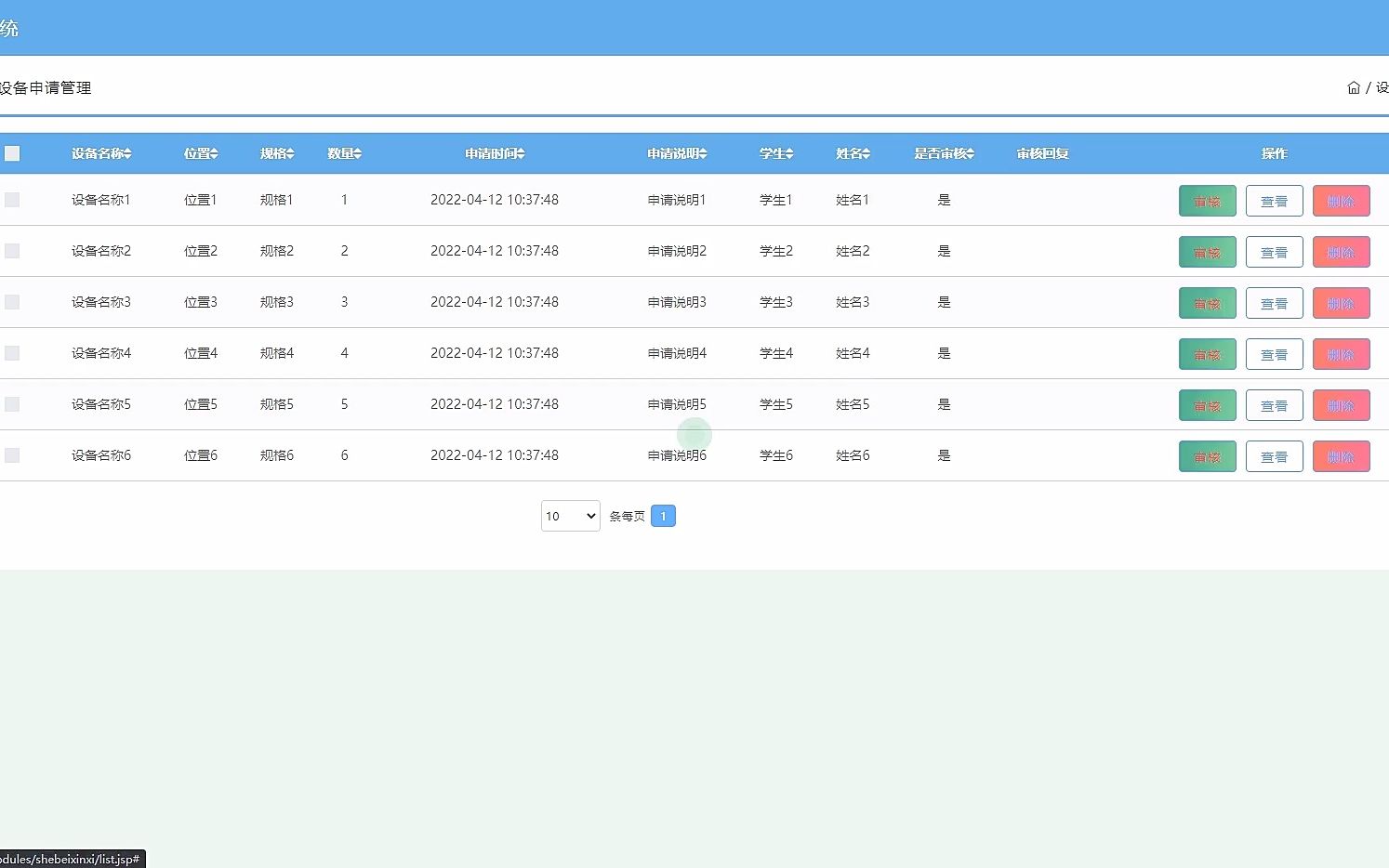The height and width of the screenshot is (868, 1389).
Task: Click the 审核回复 column header
Action: coord(1042,153)
